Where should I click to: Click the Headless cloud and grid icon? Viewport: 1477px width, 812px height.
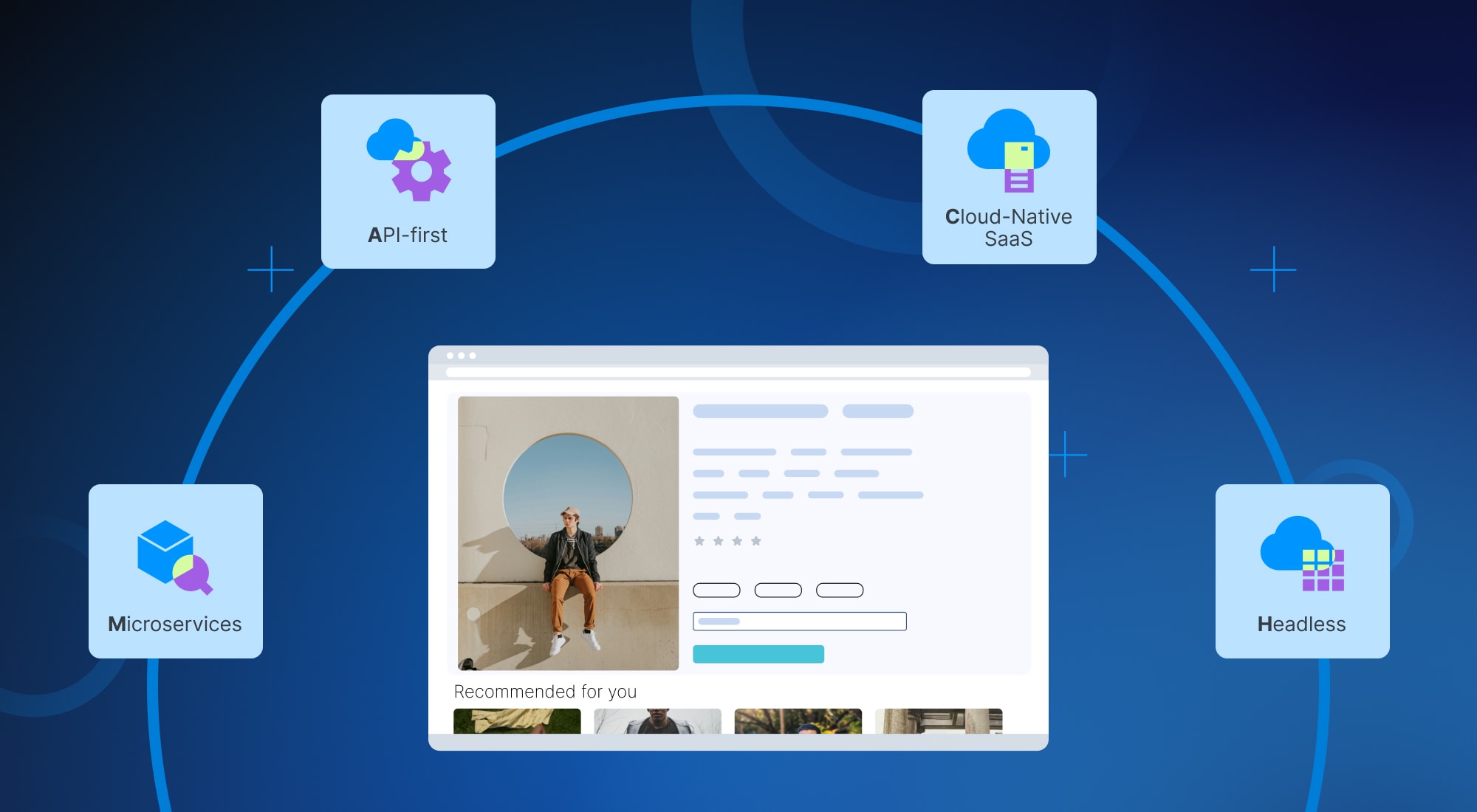(x=1303, y=554)
